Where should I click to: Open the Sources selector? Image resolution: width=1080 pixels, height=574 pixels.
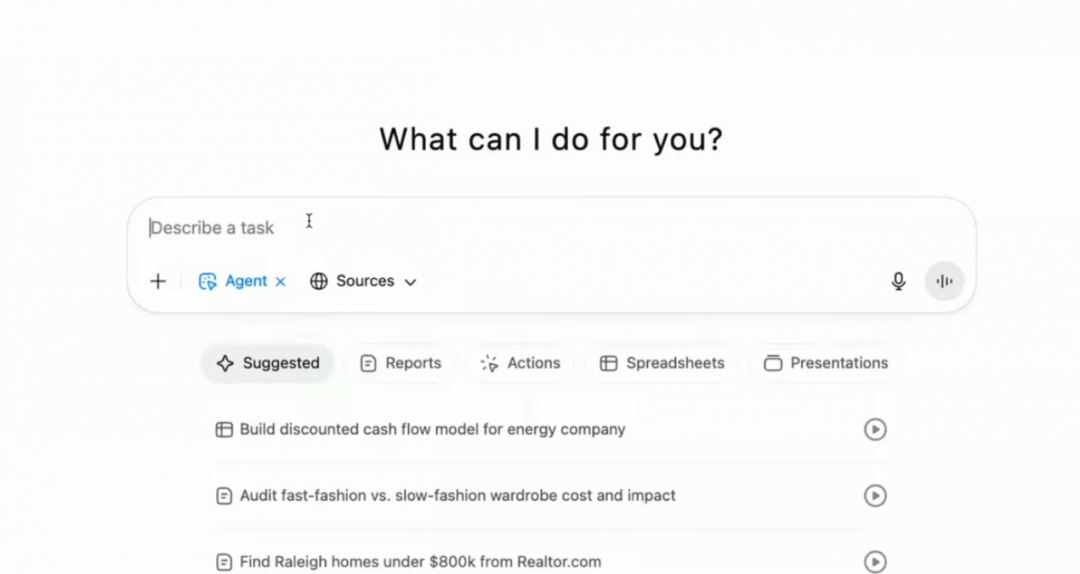[363, 281]
